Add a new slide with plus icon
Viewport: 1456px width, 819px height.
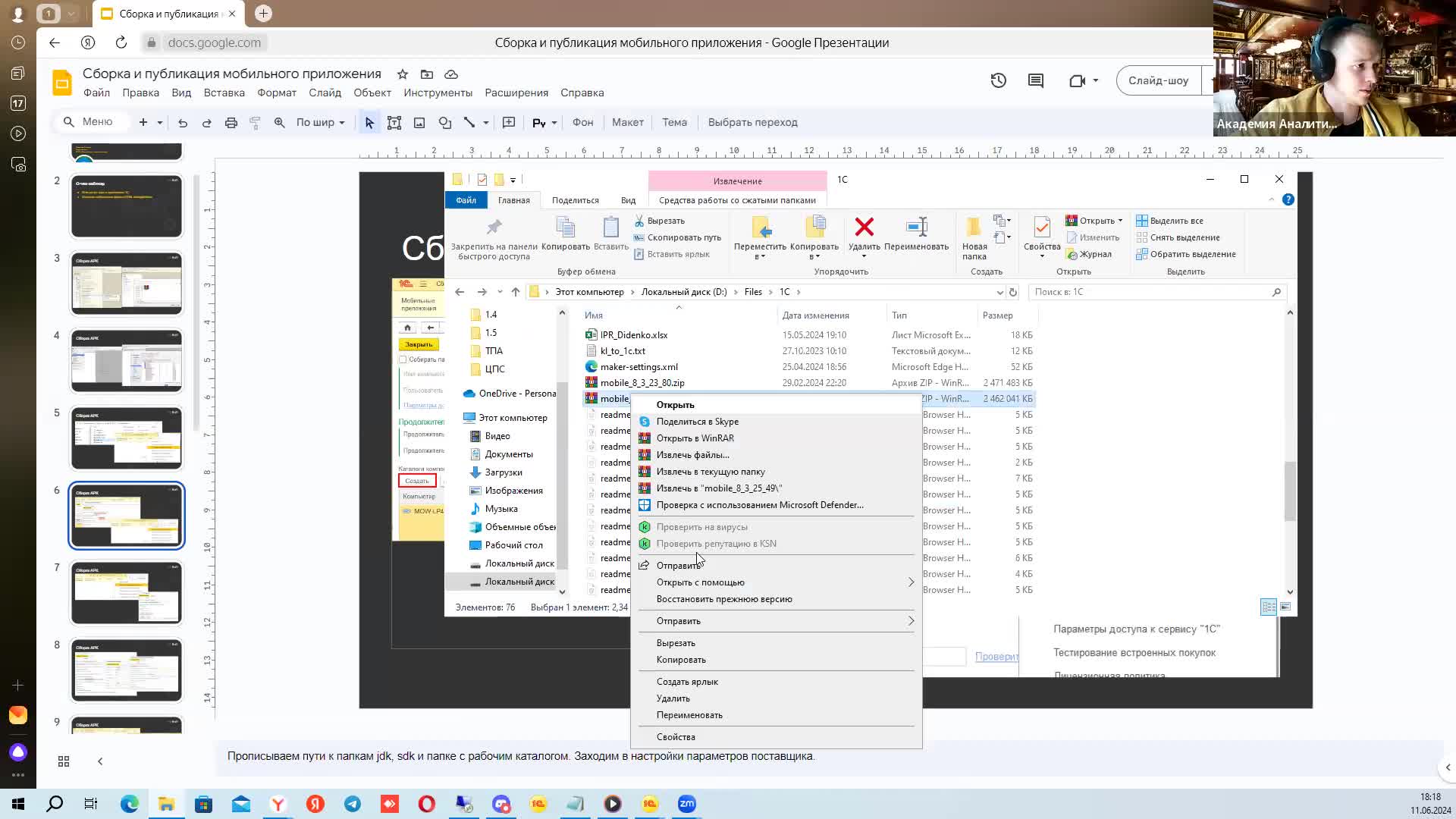(143, 122)
